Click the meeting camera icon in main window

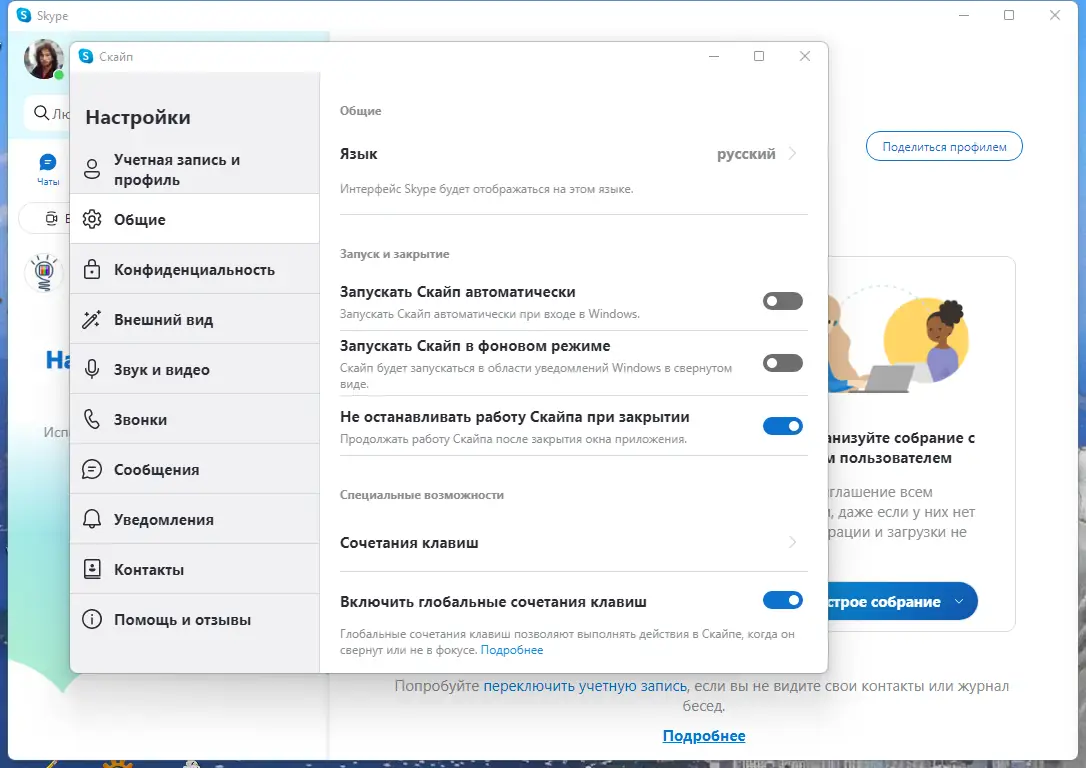pyautogui.click(x=51, y=219)
